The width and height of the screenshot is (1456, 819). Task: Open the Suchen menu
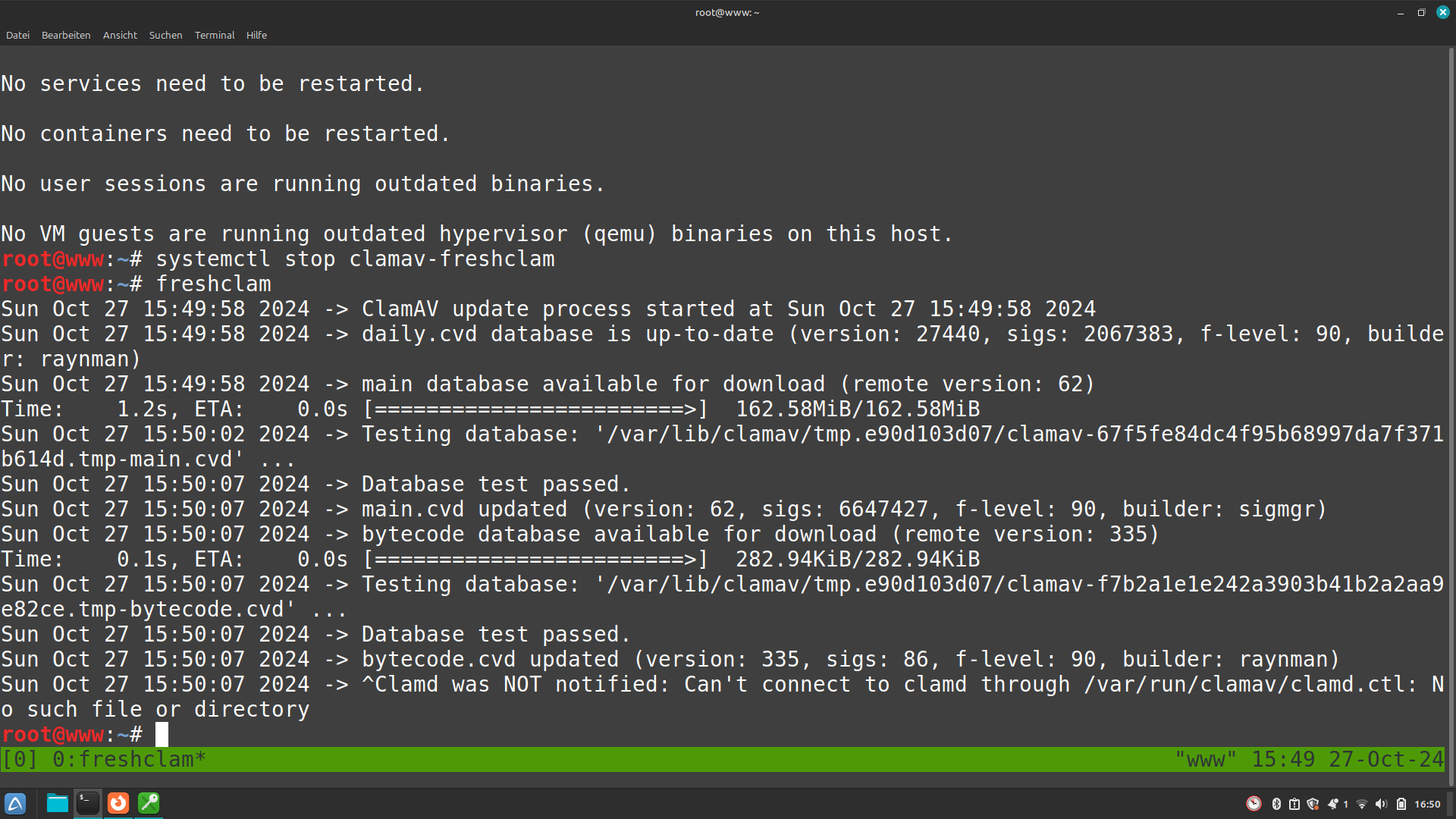click(x=165, y=35)
